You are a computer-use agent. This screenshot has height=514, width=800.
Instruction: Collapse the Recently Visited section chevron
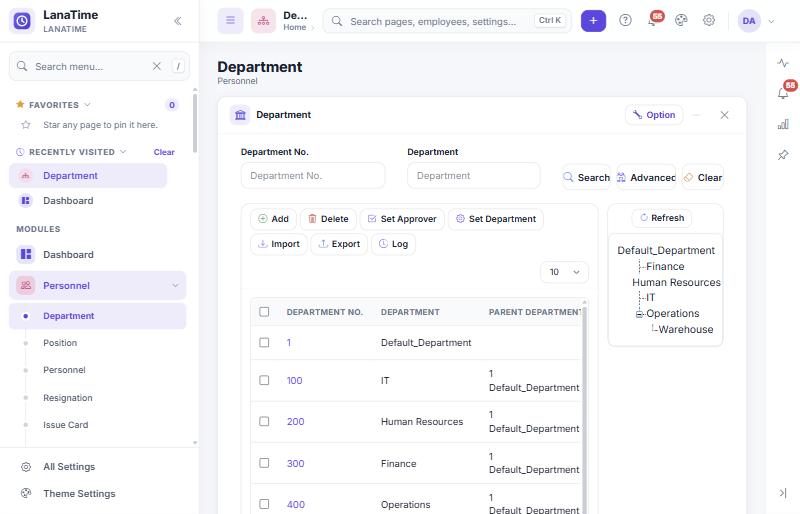123,152
